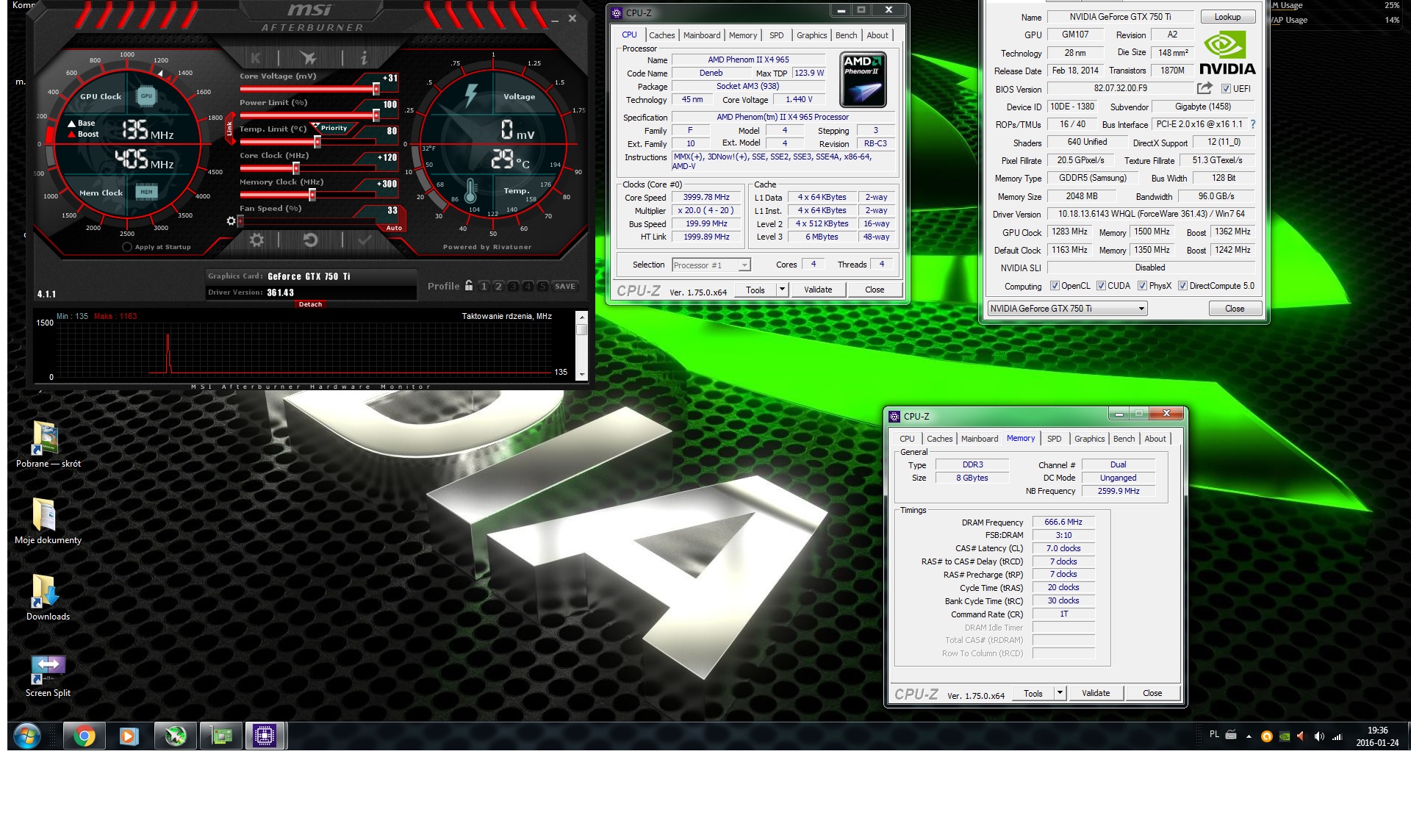Expand the Tools dropdown arrow in CPU-Z
This screenshot has width=1411, height=840.
(782, 290)
